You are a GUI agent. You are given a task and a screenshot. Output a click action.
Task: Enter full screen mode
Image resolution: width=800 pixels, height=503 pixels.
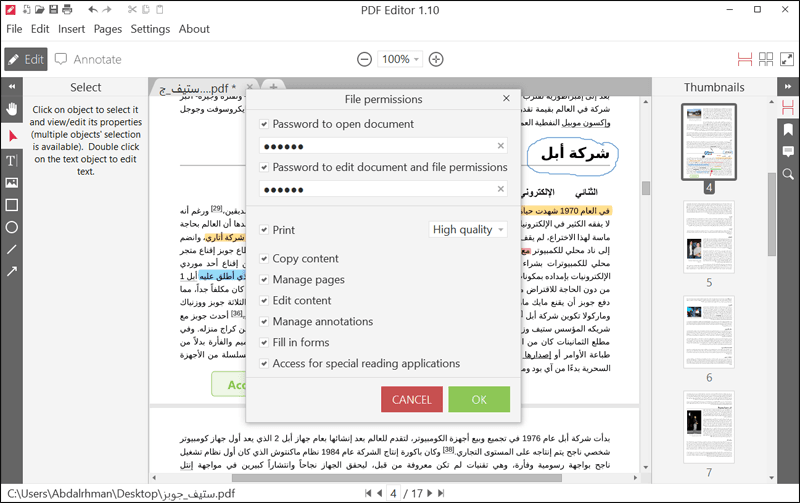[787, 59]
